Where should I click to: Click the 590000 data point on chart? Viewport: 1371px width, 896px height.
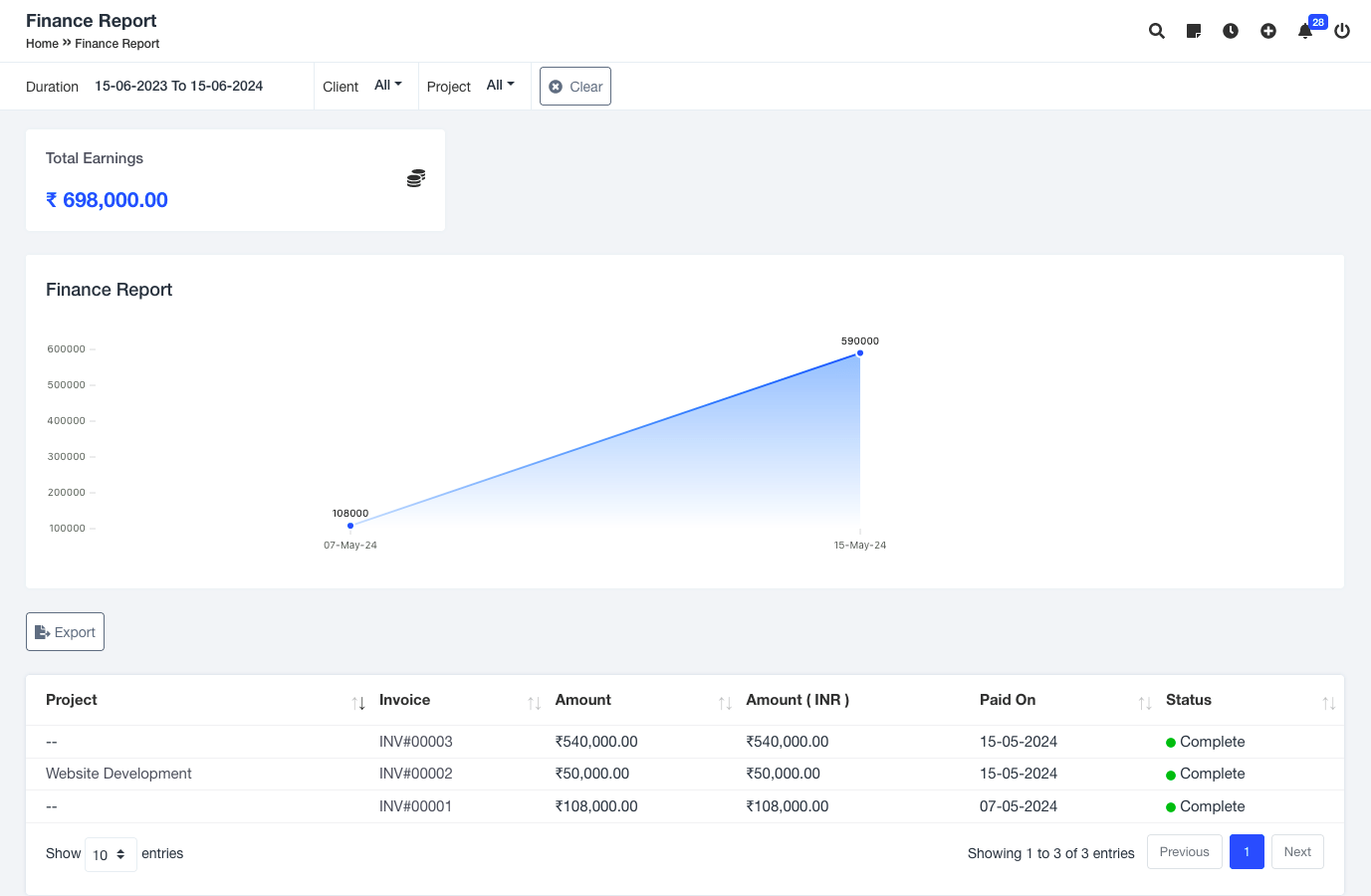tap(860, 353)
